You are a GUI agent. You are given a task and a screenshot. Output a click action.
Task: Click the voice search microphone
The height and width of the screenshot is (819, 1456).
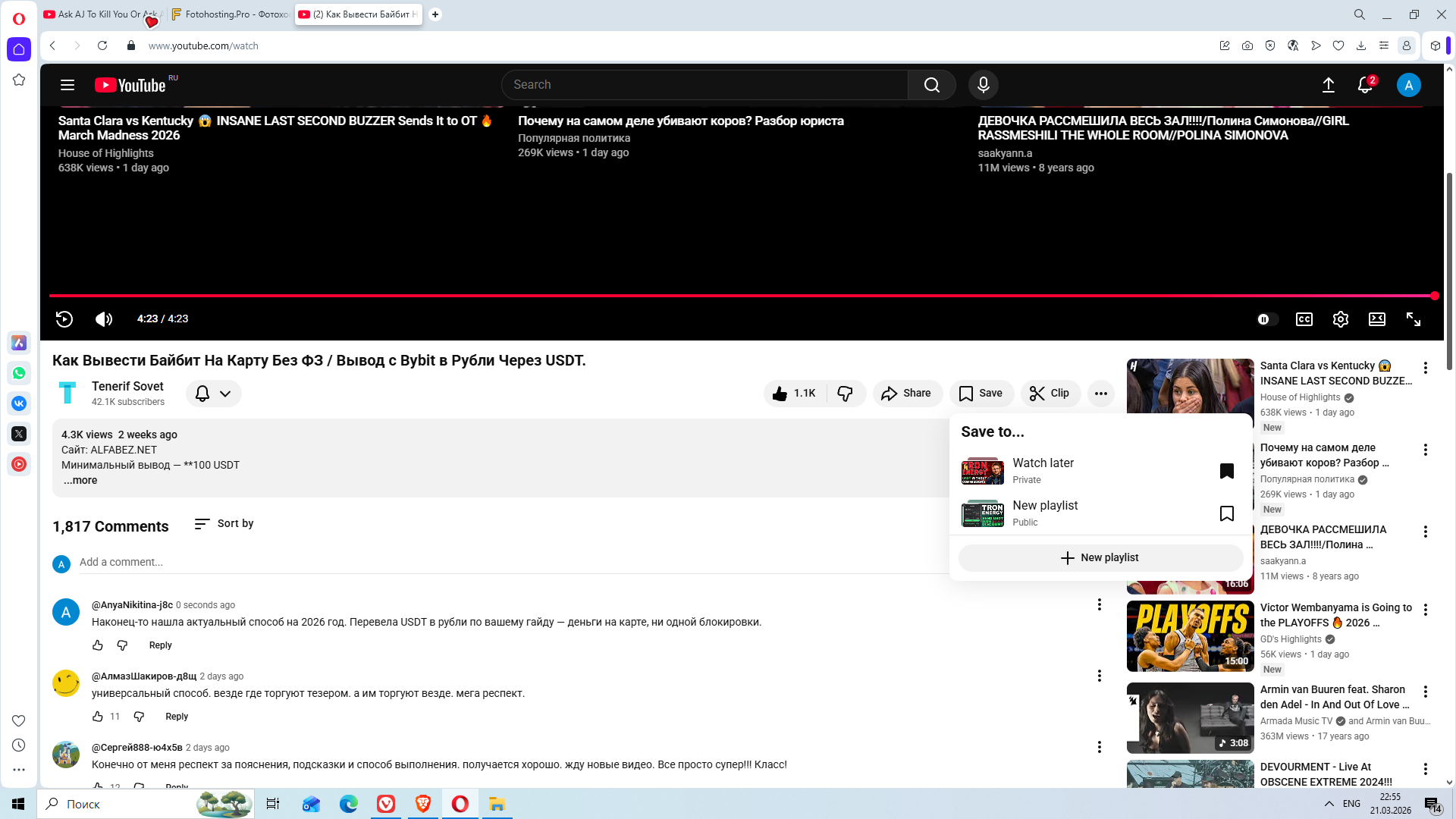983,85
